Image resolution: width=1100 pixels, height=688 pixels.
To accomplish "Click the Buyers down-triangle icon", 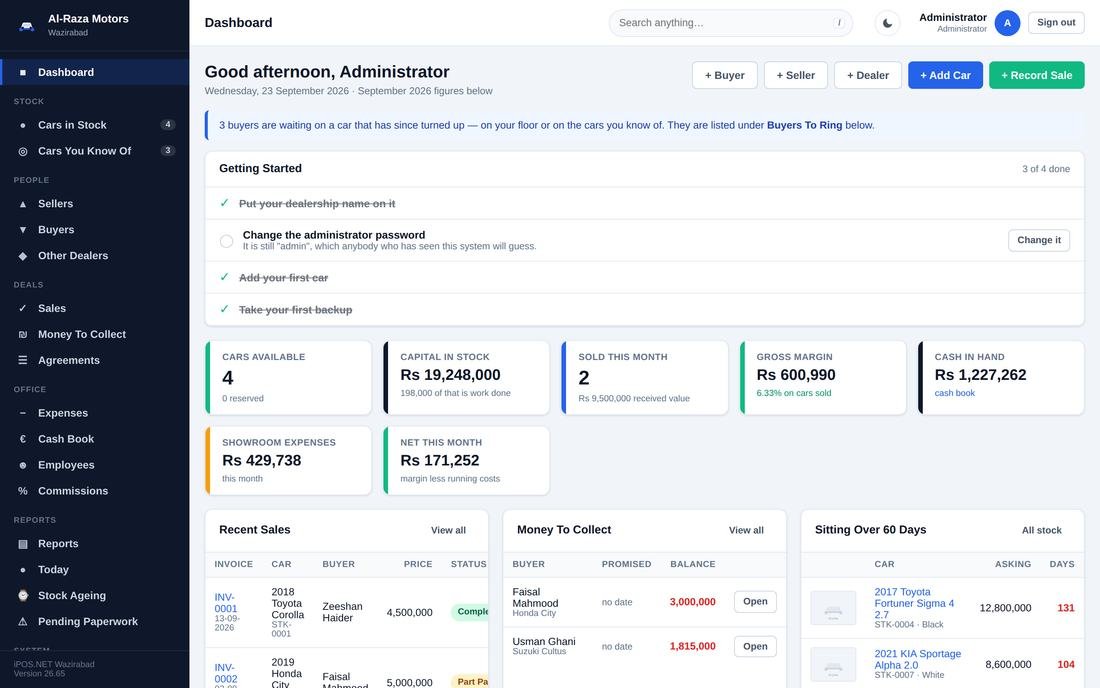I will click(22, 230).
